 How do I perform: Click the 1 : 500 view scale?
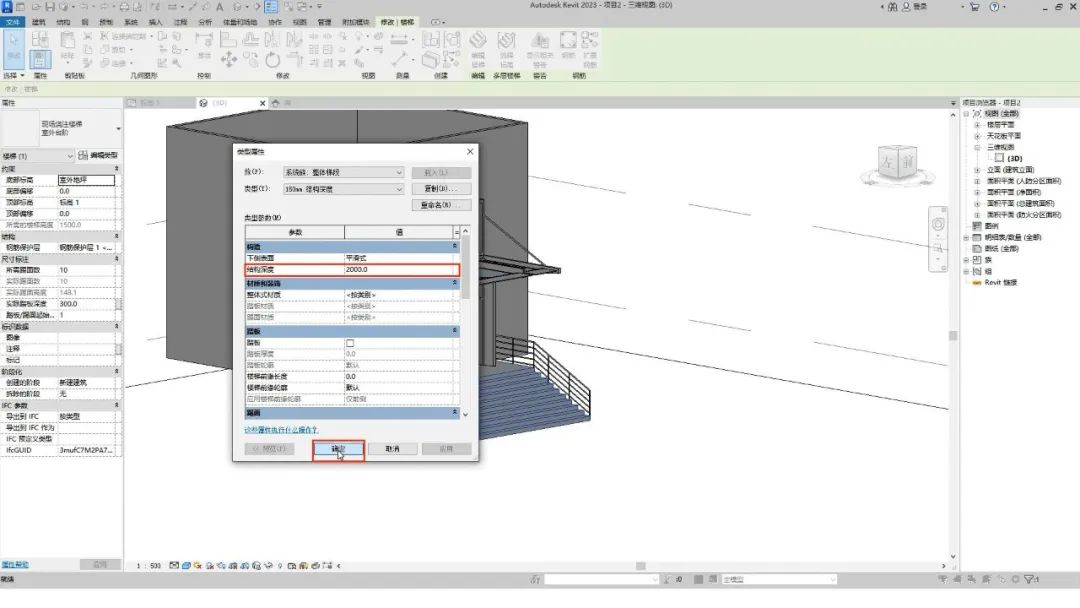pyautogui.click(x=149, y=566)
